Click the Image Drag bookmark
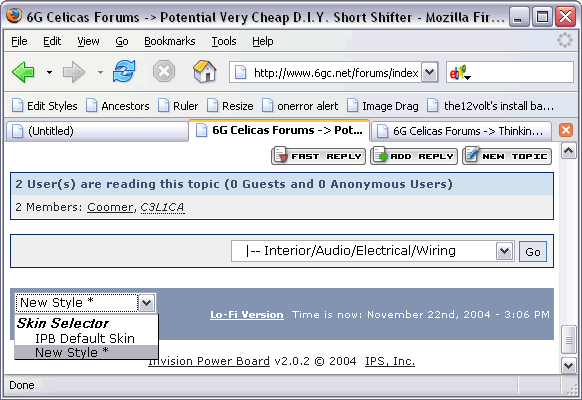This screenshot has height=400, width=582. click(x=383, y=106)
